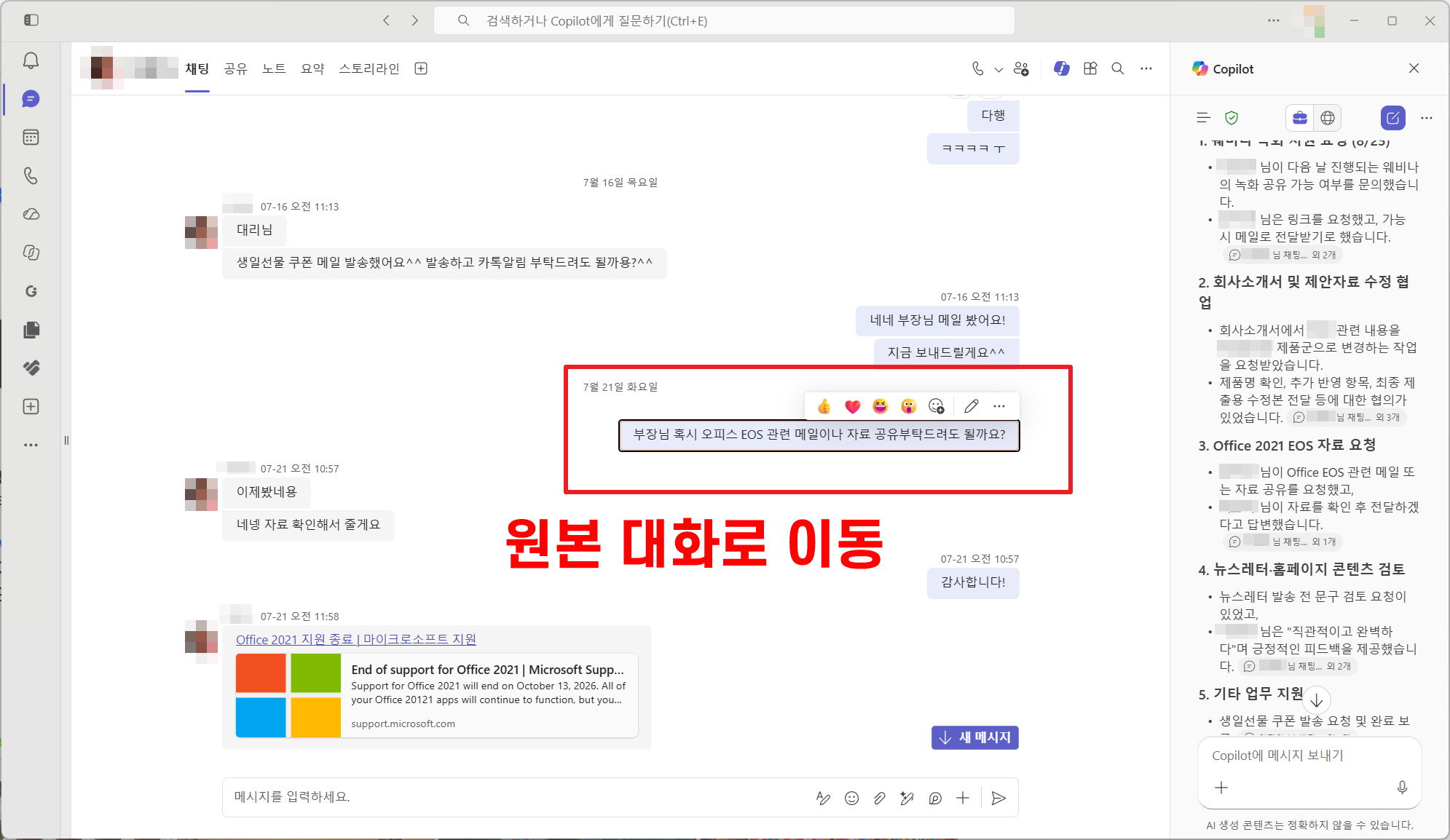
Task: Open the Calendar icon in sidebar
Action: coord(31,138)
